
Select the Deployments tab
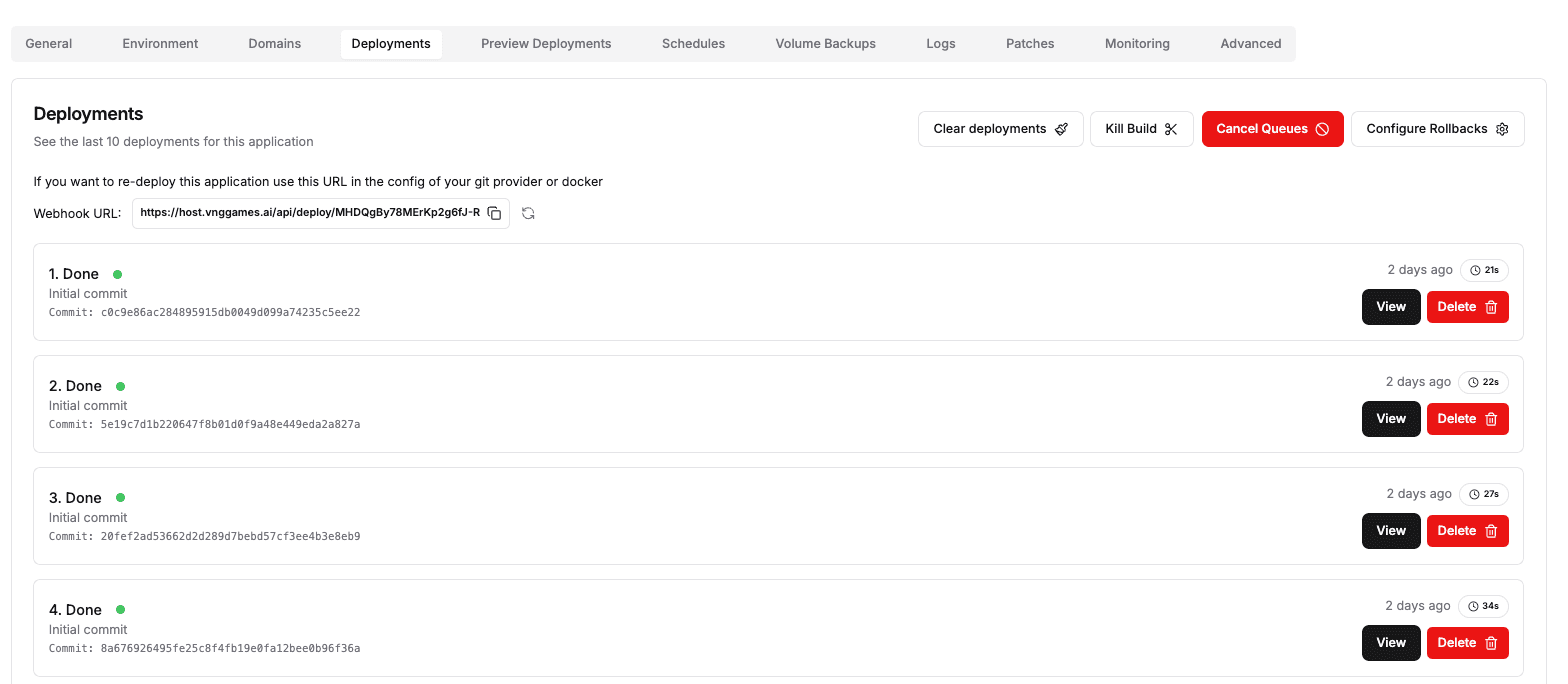391,44
